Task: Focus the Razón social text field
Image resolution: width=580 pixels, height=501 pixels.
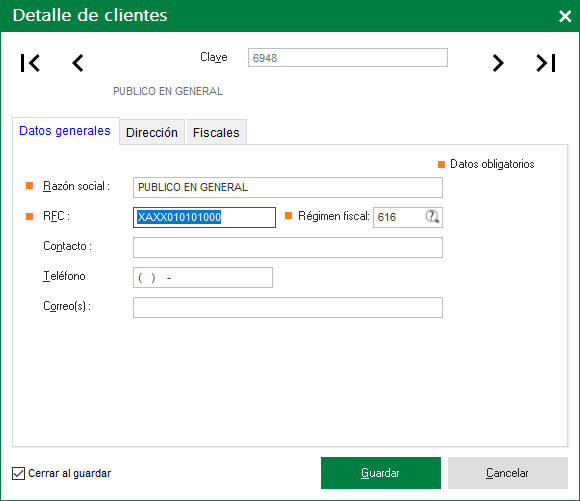Action: pos(288,187)
